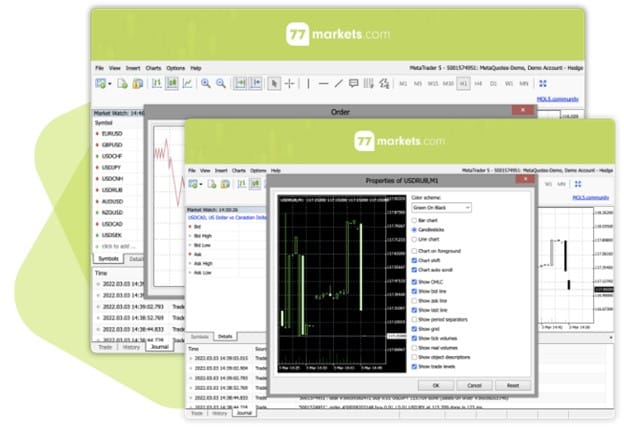Select the cursor arrow tool in back toolbar
The height and width of the screenshot is (428, 624).
coord(275,84)
